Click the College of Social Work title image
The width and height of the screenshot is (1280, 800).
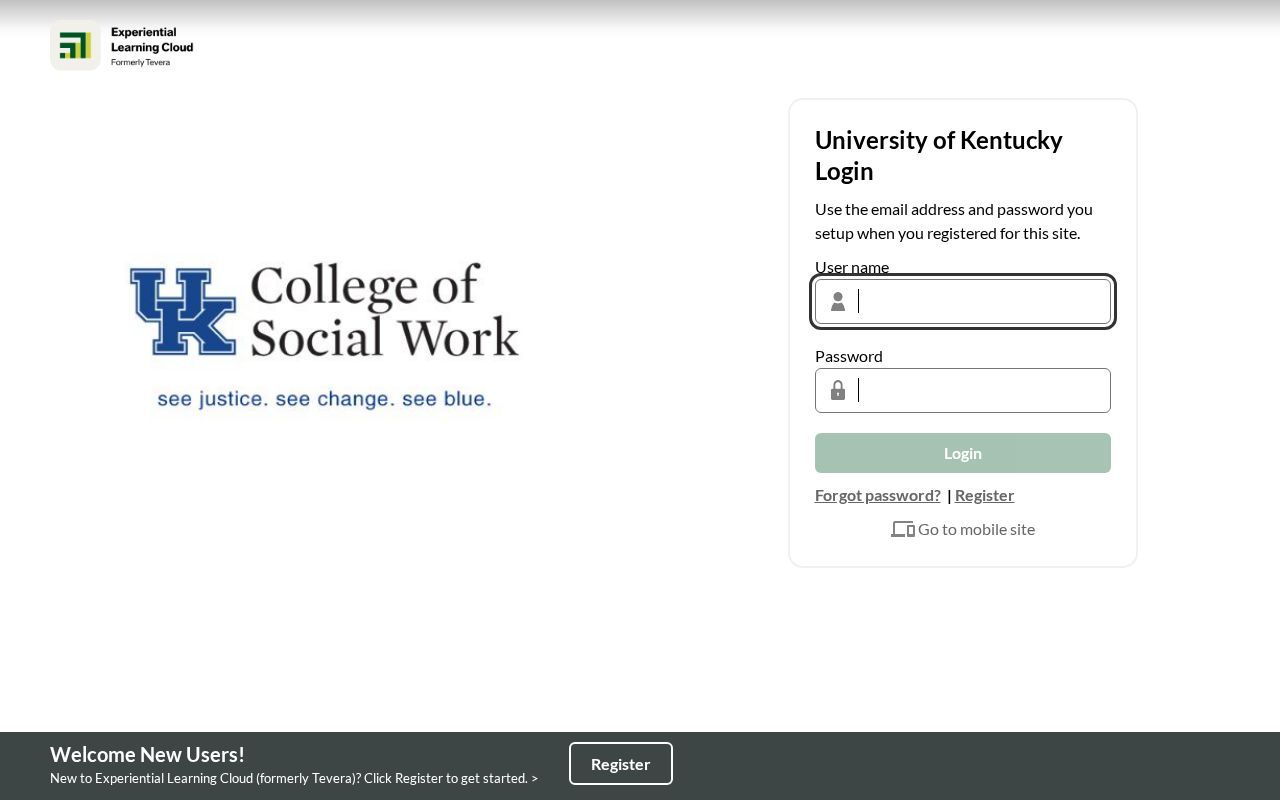coord(385,310)
